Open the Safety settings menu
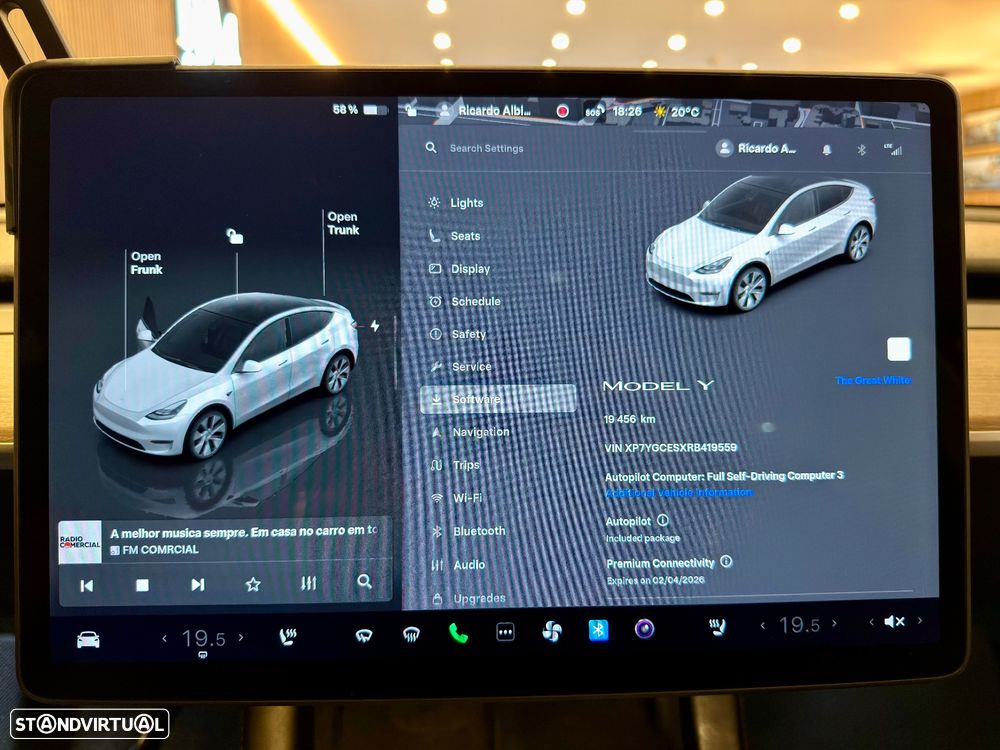Screen dimensions: 1000x750 458,334
